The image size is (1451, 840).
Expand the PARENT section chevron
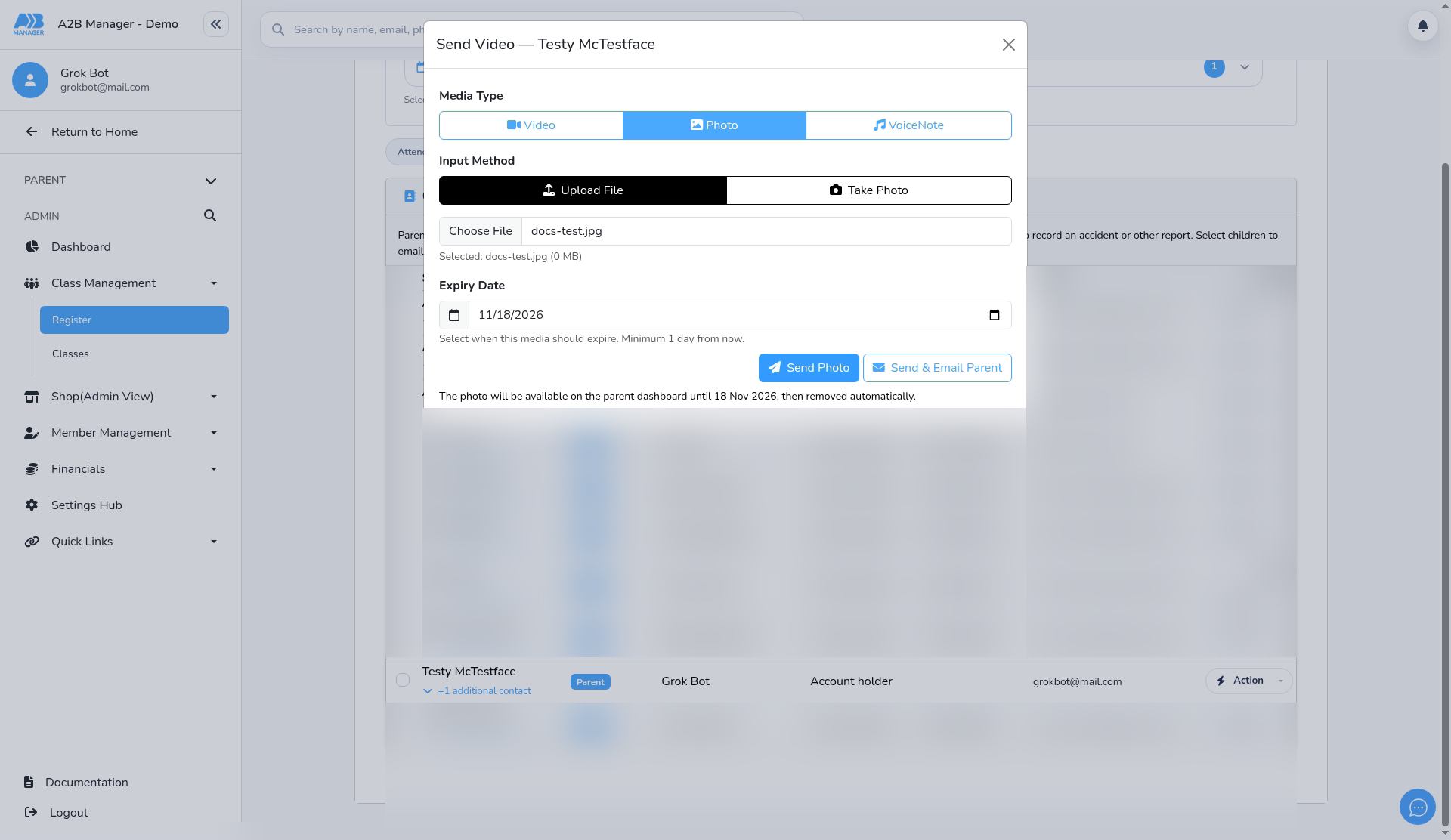pyautogui.click(x=211, y=181)
